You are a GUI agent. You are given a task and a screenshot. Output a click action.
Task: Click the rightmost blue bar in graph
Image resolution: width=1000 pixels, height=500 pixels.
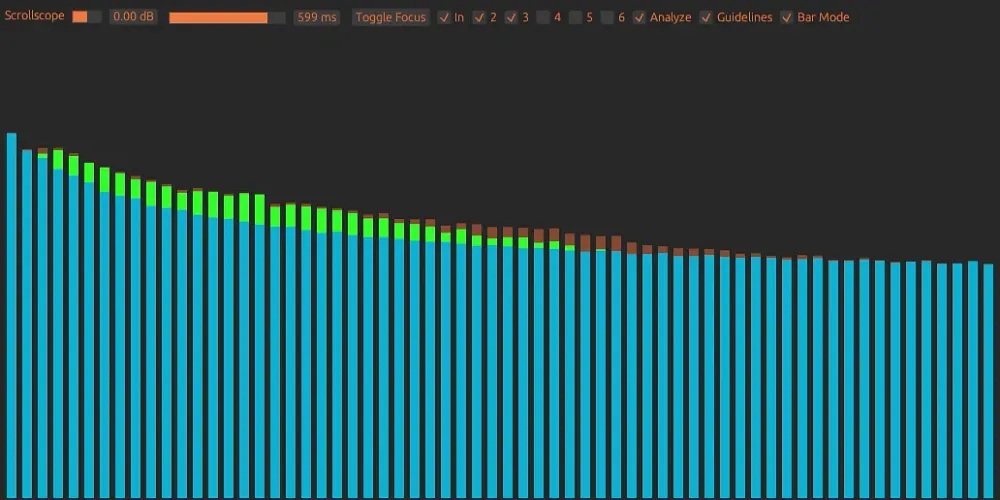click(x=988, y=380)
